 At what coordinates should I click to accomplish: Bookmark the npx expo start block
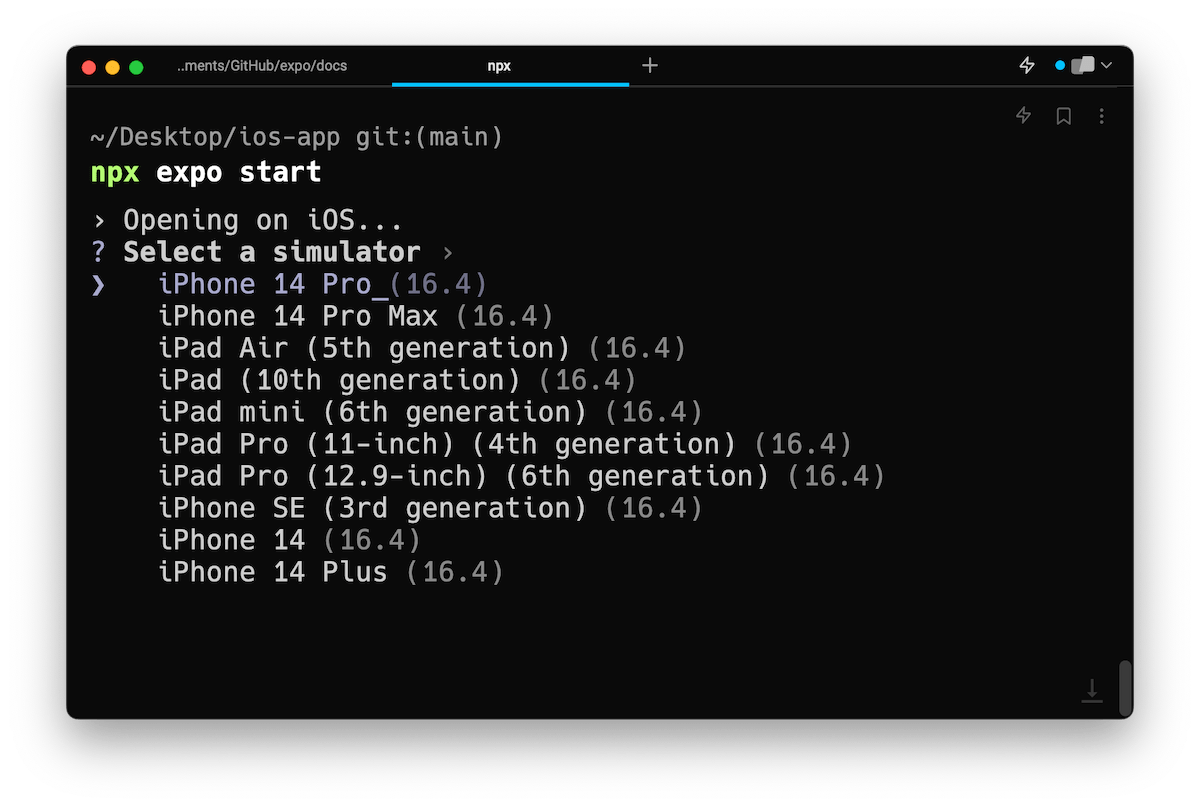coord(1063,116)
